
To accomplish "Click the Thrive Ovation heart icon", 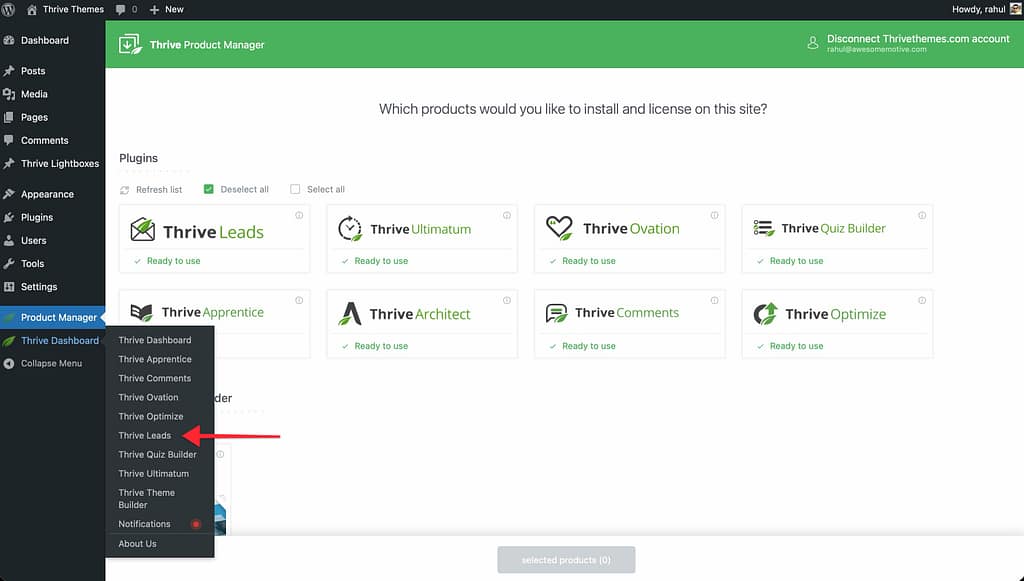I will [x=559, y=228].
